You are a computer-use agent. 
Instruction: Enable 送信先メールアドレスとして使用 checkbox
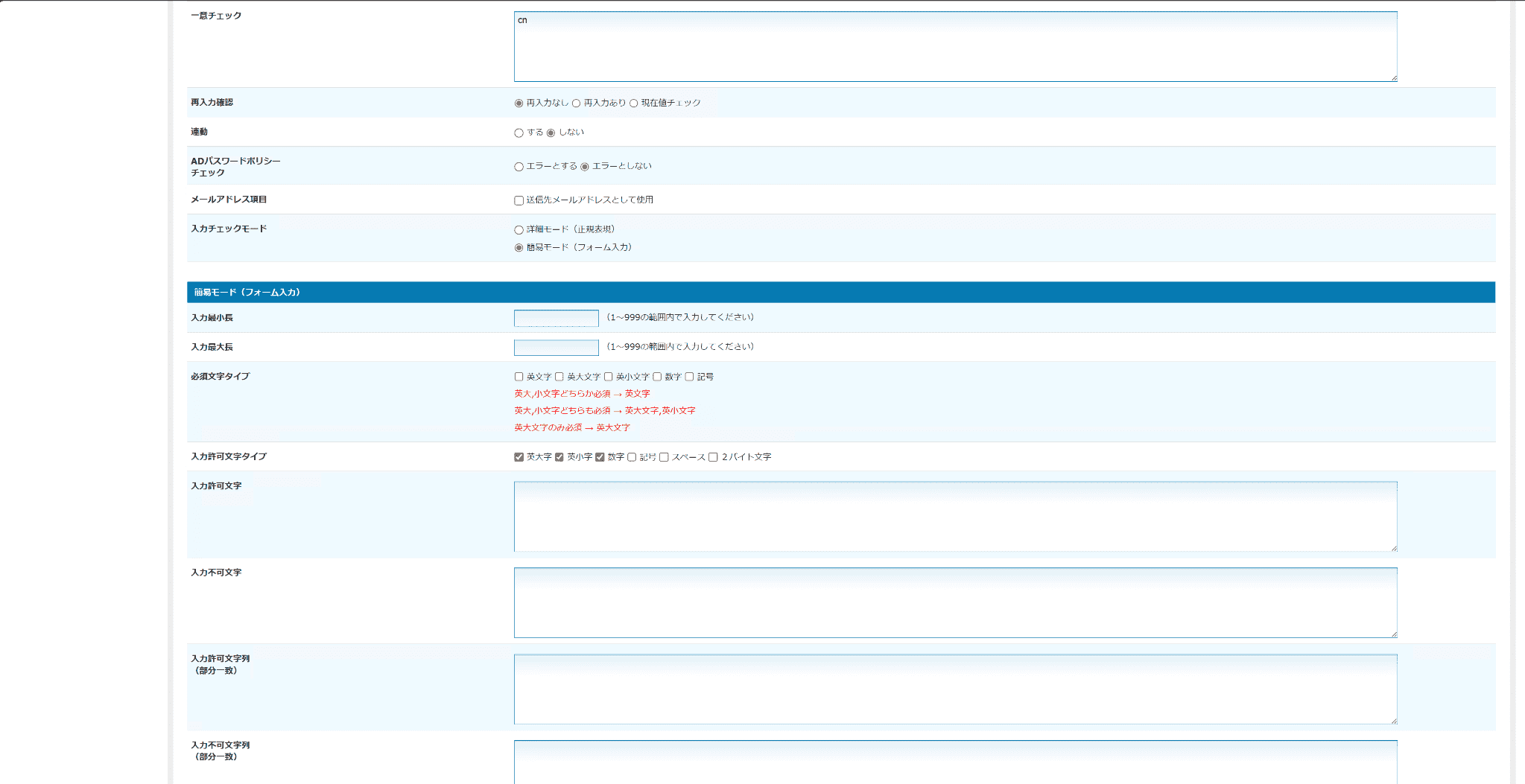click(519, 200)
